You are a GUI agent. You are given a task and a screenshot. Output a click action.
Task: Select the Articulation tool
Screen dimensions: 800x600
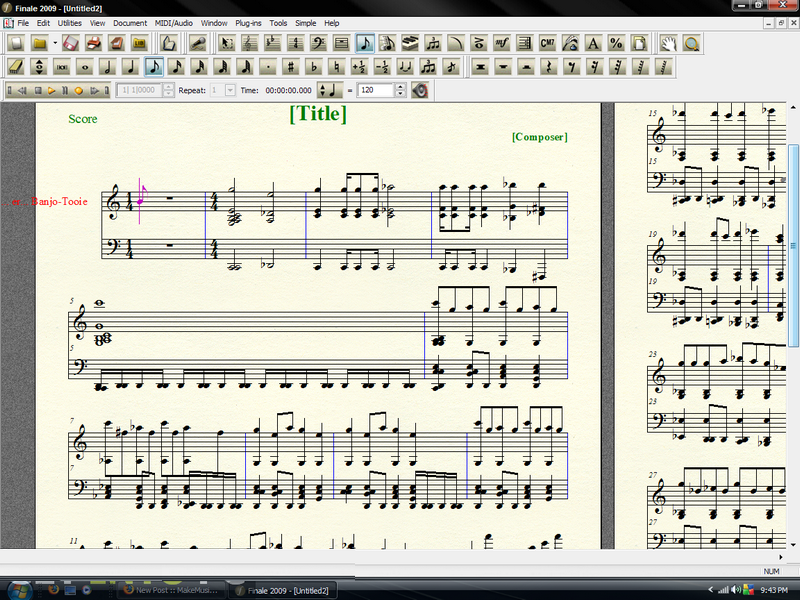click(479, 43)
